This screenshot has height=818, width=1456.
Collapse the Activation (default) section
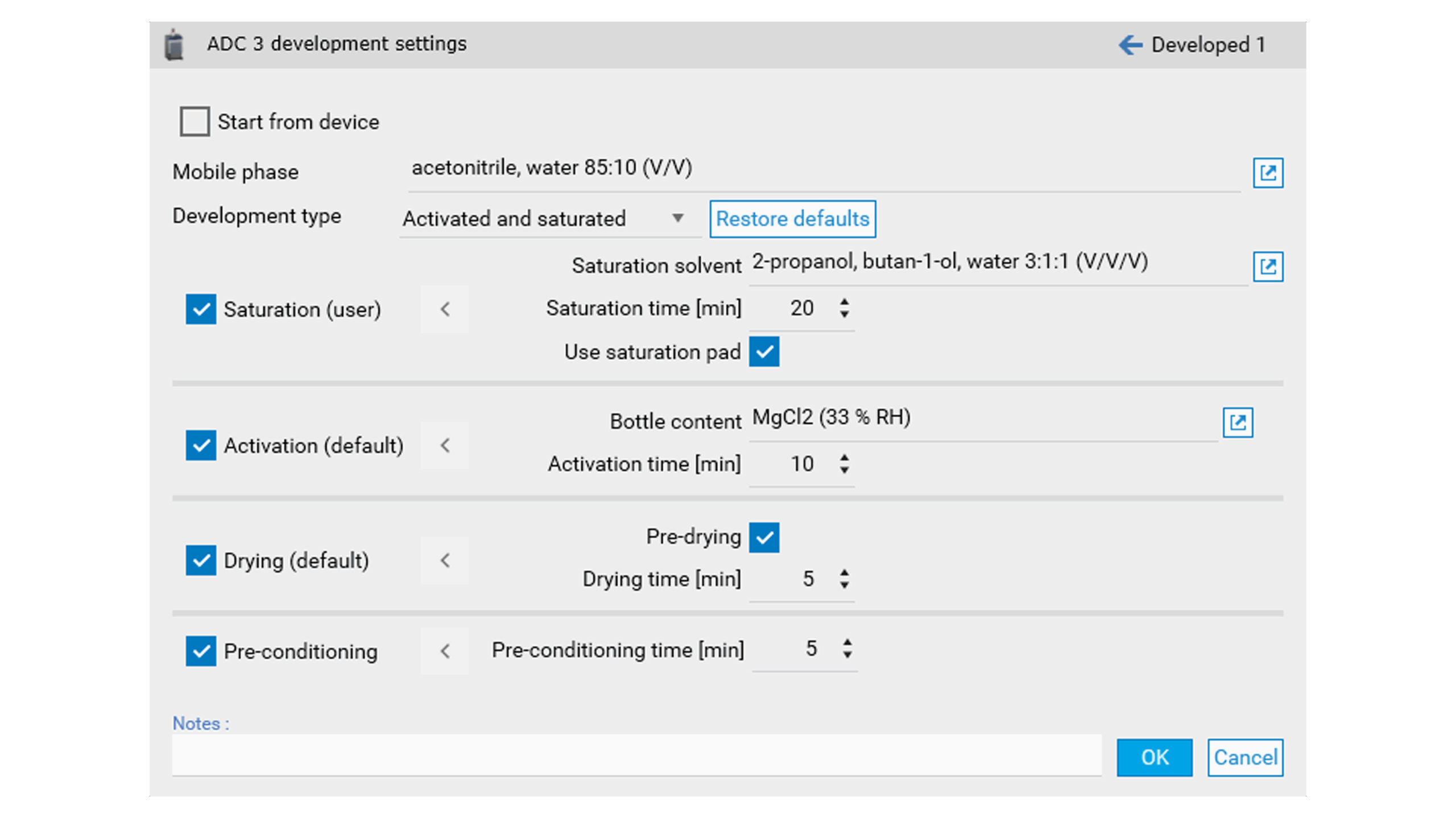[445, 446]
